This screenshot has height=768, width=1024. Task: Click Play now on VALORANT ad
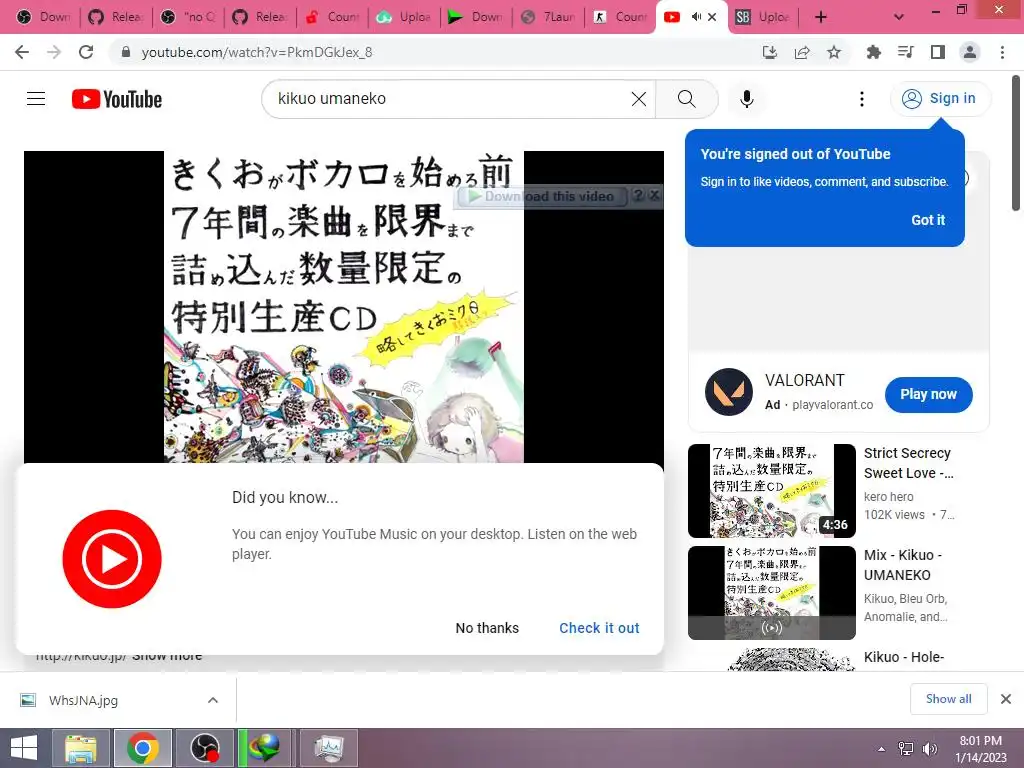(x=928, y=394)
